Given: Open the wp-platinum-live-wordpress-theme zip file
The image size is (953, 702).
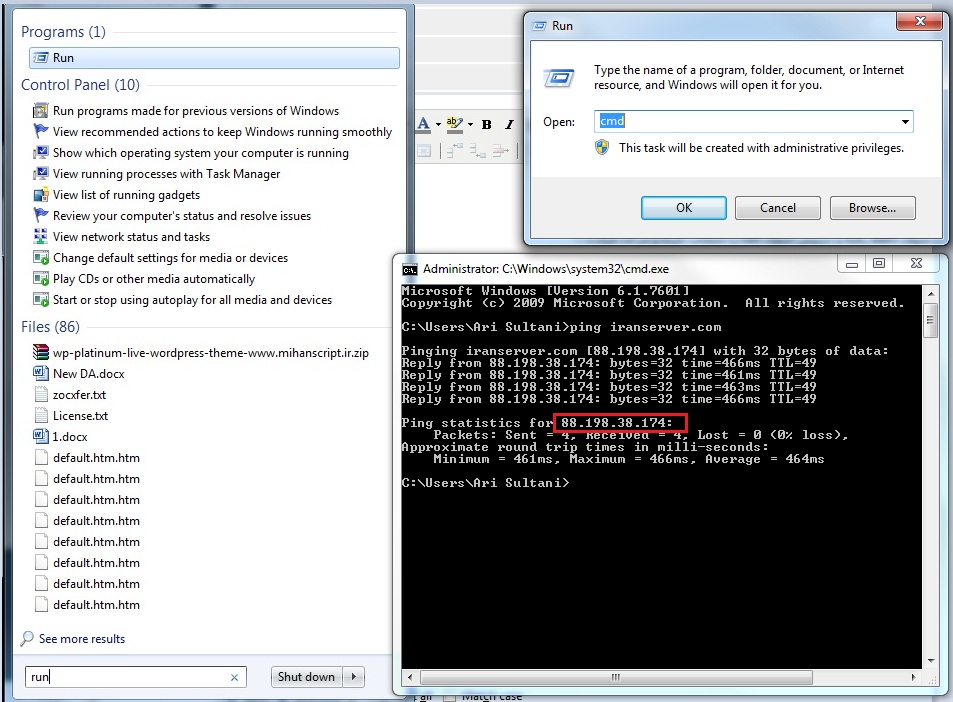Looking at the screenshot, I should [201, 353].
